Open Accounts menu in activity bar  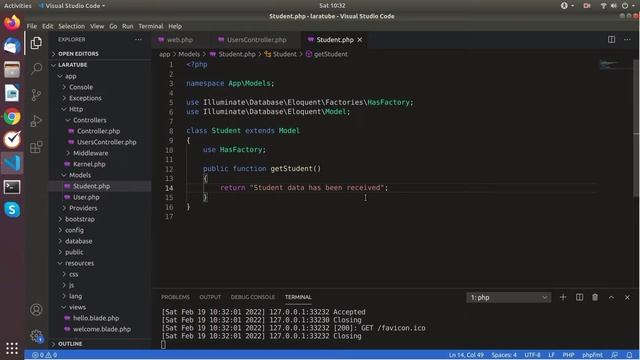[x=36, y=310]
